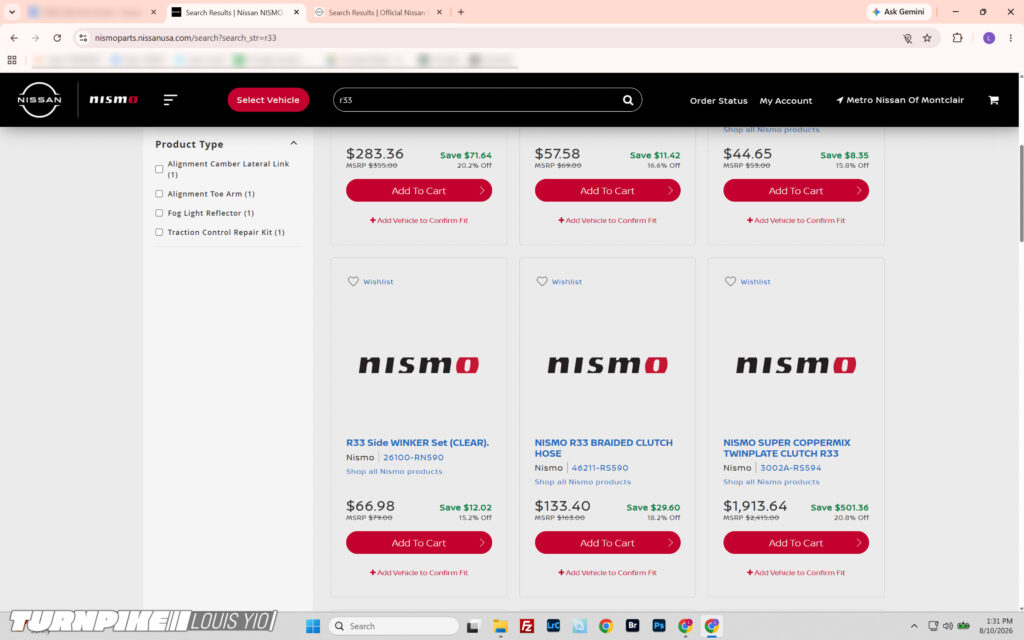Open Photoshop from the taskbar
Image resolution: width=1024 pixels, height=640 pixels.
pos(659,626)
